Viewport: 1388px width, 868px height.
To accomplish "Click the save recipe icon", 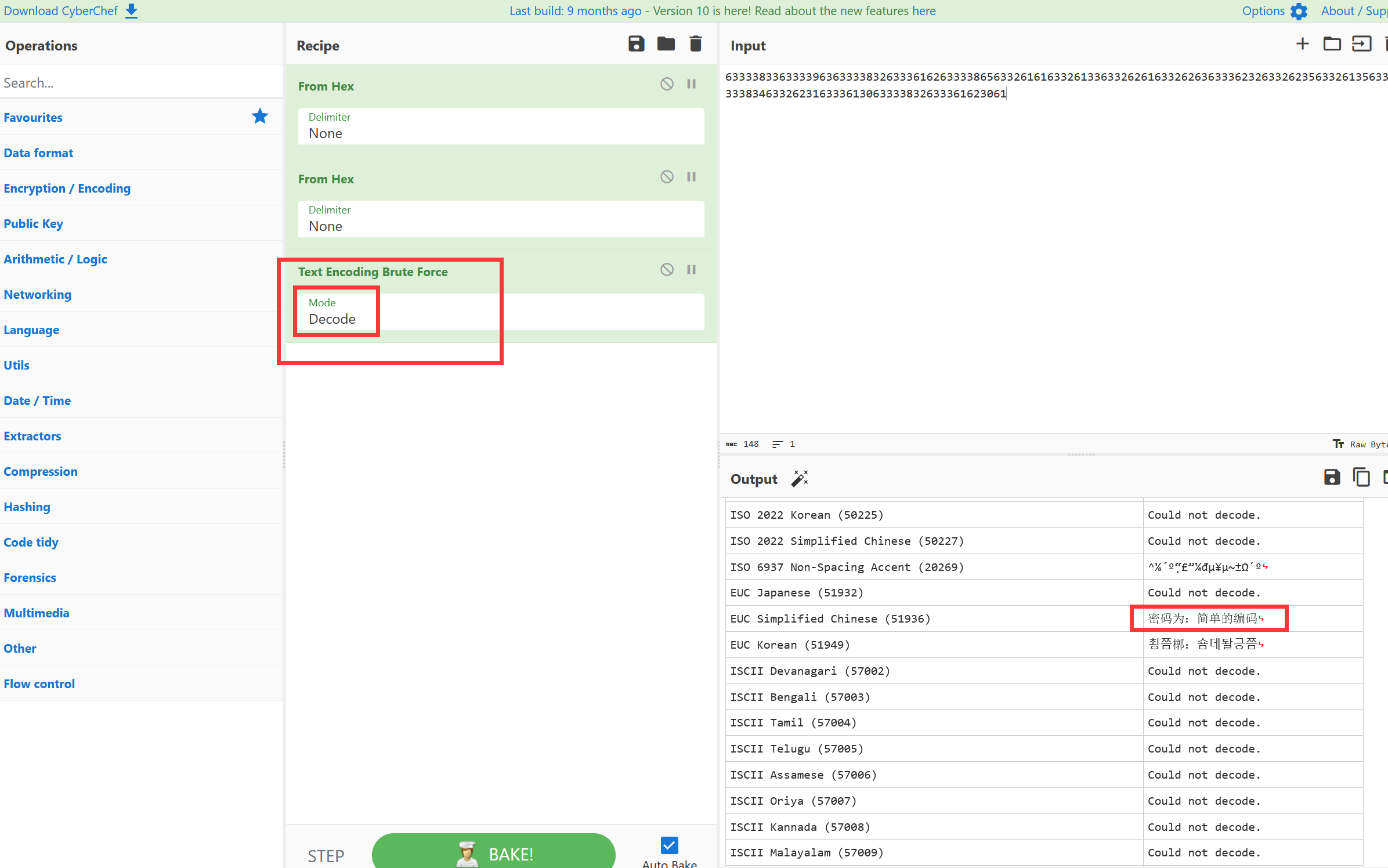I will click(636, 45).
